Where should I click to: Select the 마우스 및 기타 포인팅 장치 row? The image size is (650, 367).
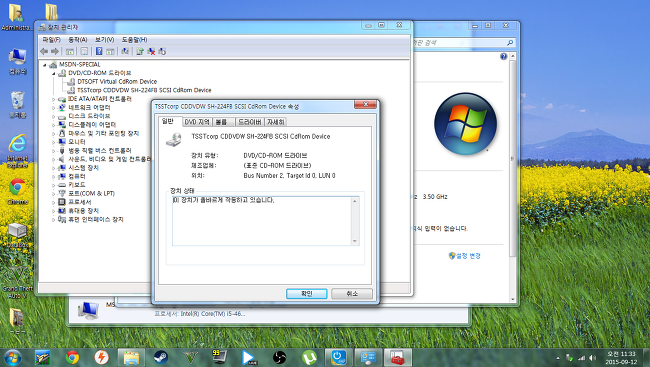[103, 134]
